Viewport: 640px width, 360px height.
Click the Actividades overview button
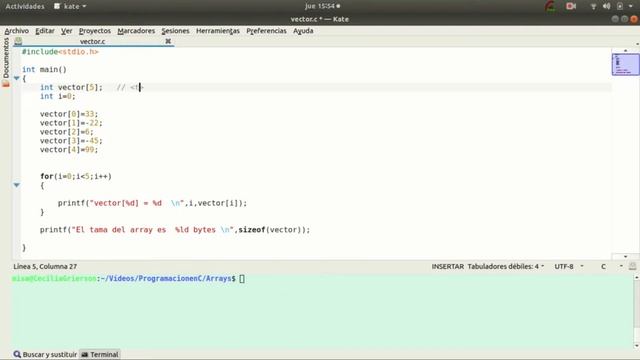[x=25, y=6]
